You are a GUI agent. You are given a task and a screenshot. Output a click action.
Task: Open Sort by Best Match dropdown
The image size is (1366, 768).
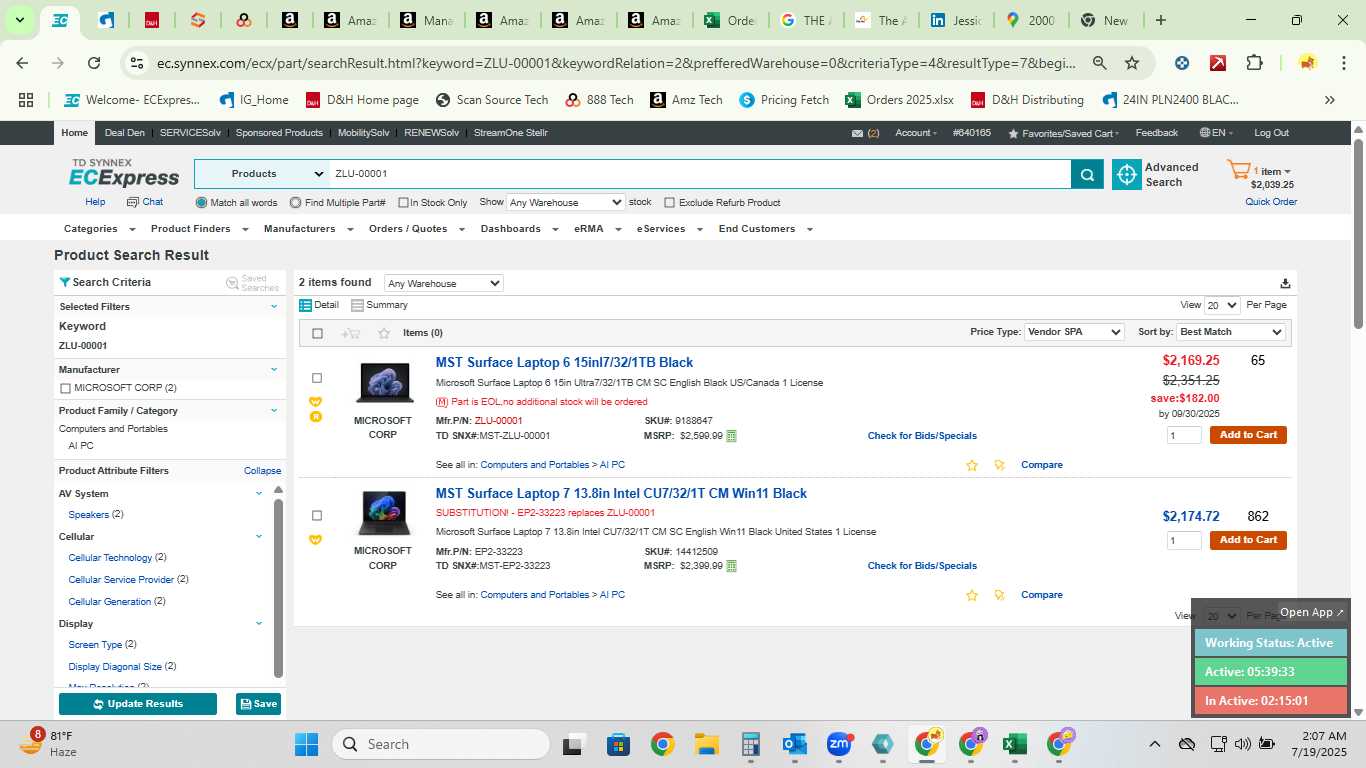click(x=1231, y=332)
